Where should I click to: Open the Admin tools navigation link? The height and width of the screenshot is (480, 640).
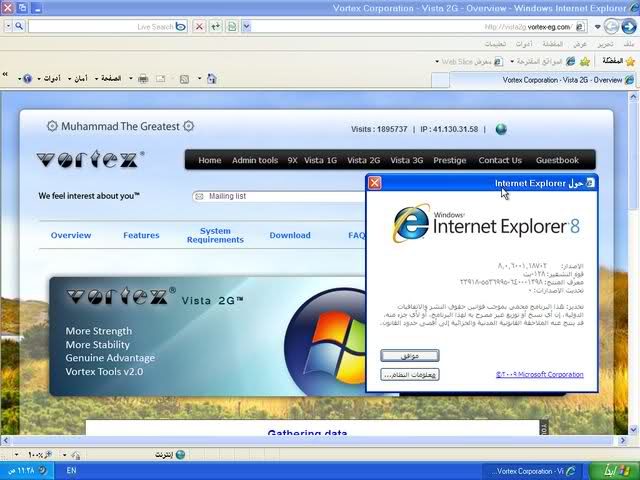[x=255, y=160]
